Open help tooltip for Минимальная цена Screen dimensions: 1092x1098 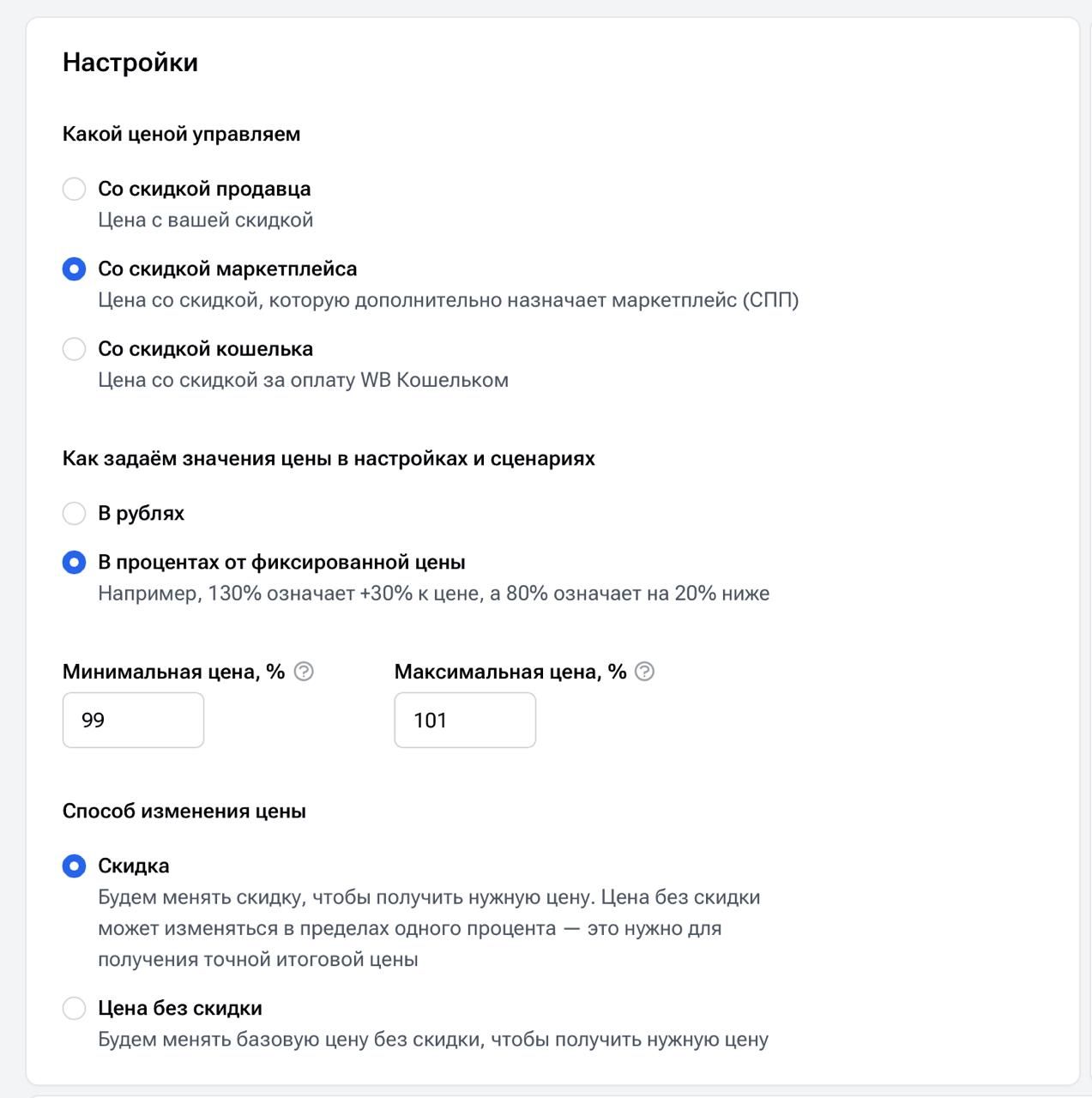304,672
